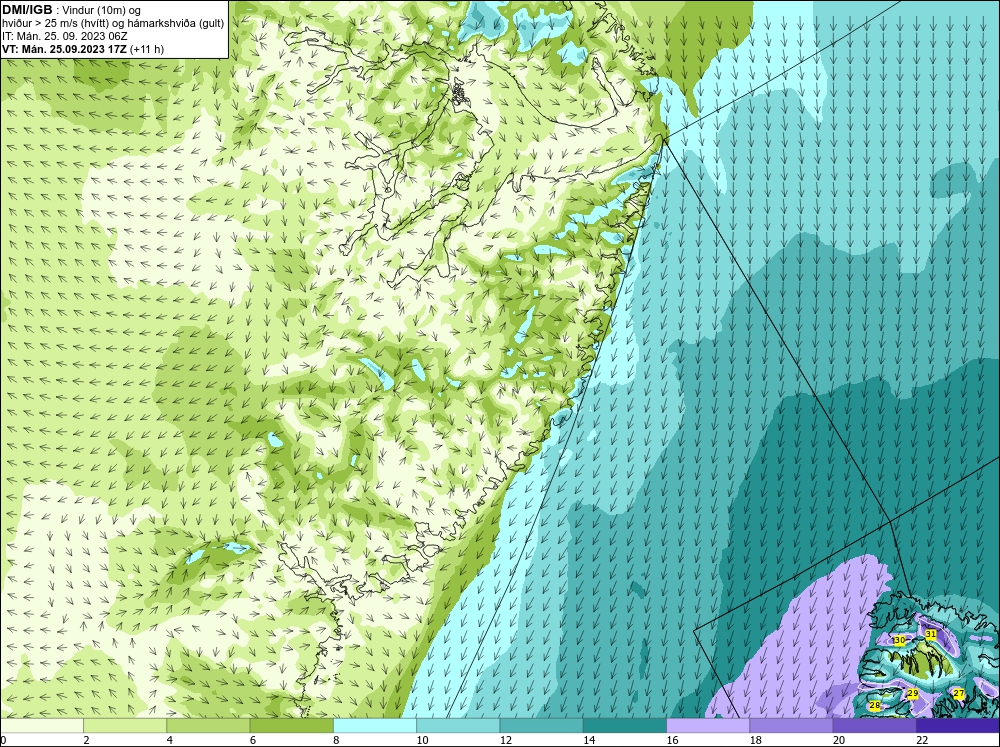
Task: Click the "IT: Mán. 25. 09. 2023 06Z" line
Action: click(x=64, y=36)
